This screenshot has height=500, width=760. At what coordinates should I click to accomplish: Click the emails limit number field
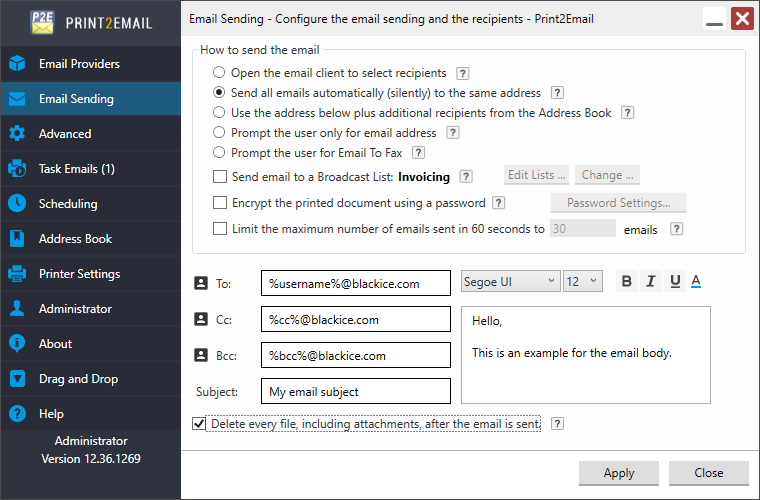[583, 229]
